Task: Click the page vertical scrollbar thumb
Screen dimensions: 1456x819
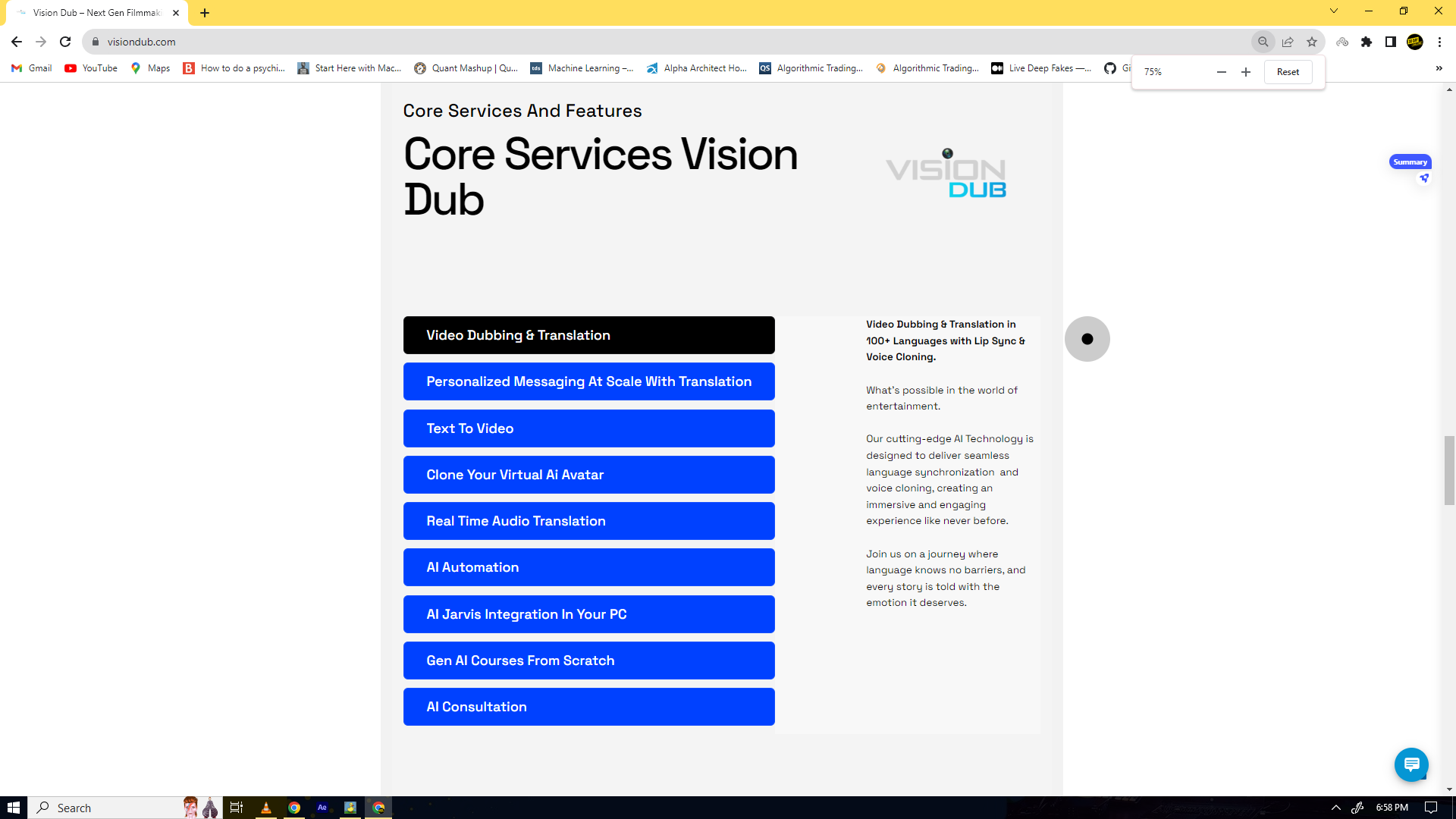Action: [x=1449, y=470]
